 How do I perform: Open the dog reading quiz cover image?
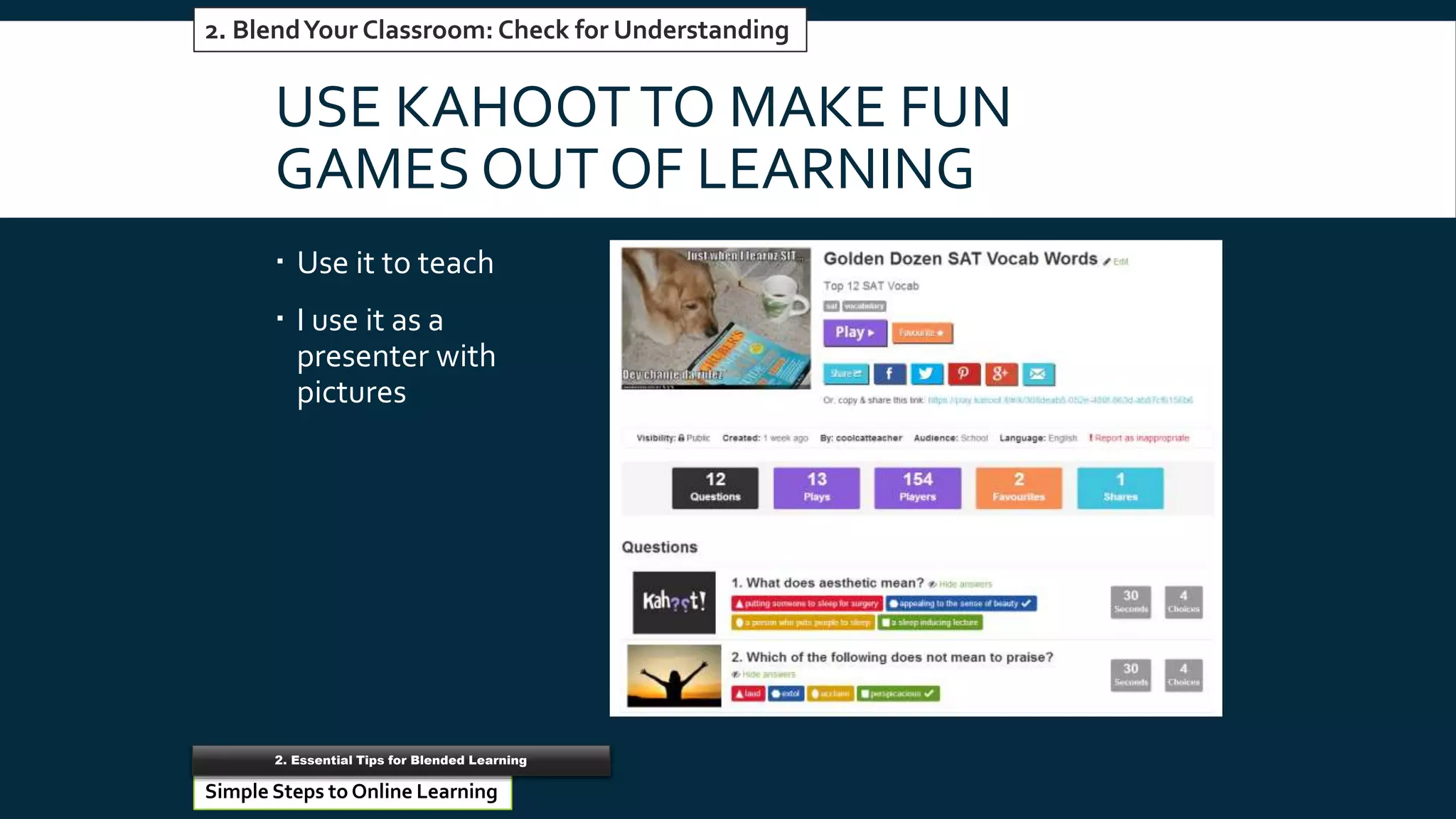click(x=716, y=318)
